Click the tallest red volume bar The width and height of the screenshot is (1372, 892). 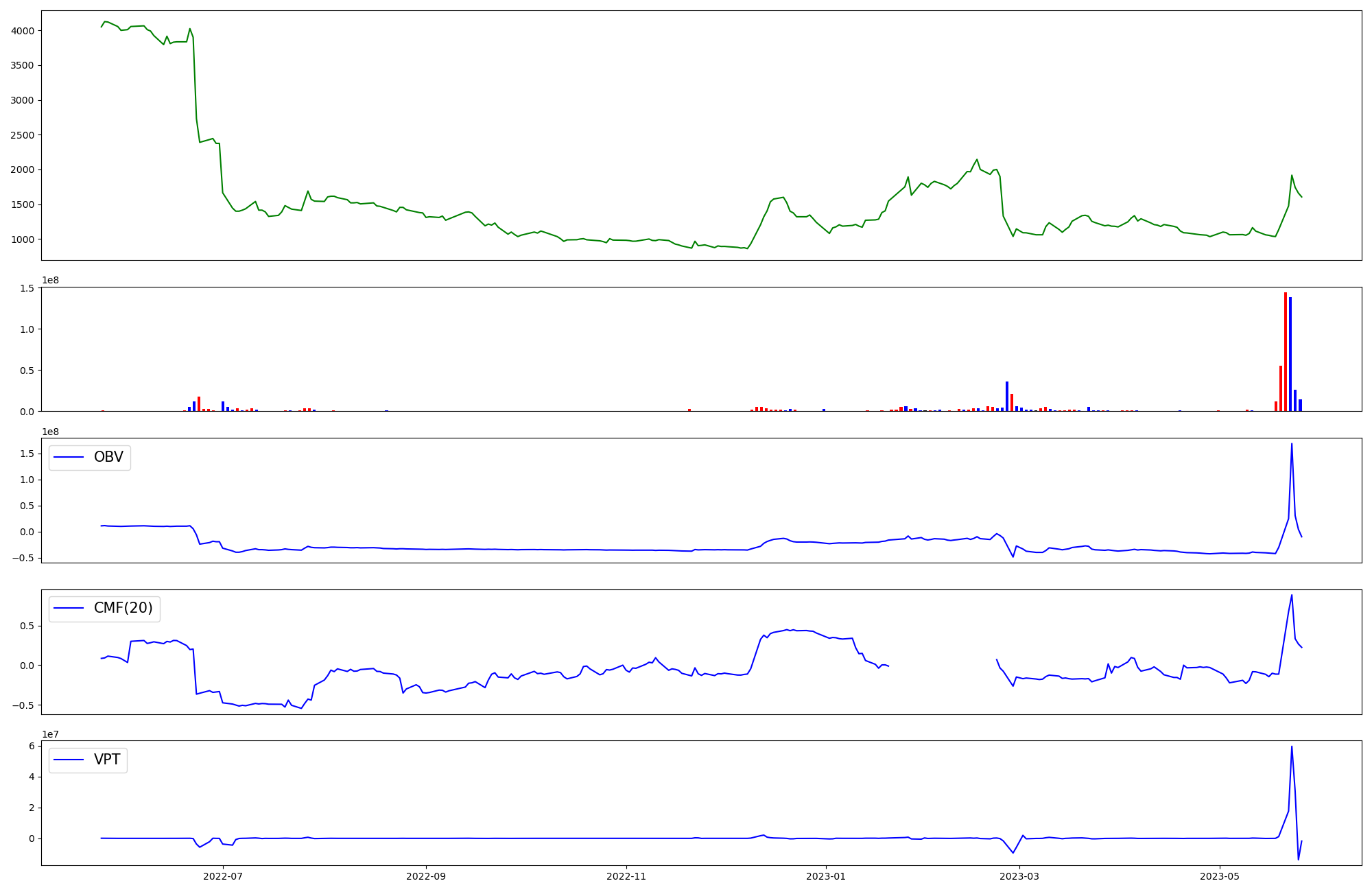[1286, 351]
